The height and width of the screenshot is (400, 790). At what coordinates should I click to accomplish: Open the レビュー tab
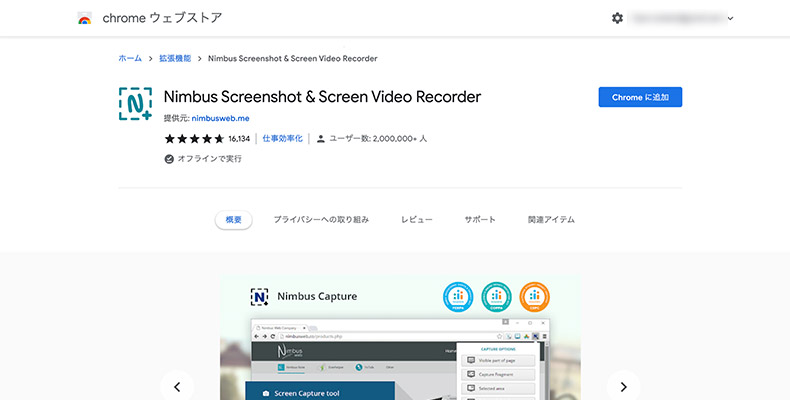(x=416, y=220)
